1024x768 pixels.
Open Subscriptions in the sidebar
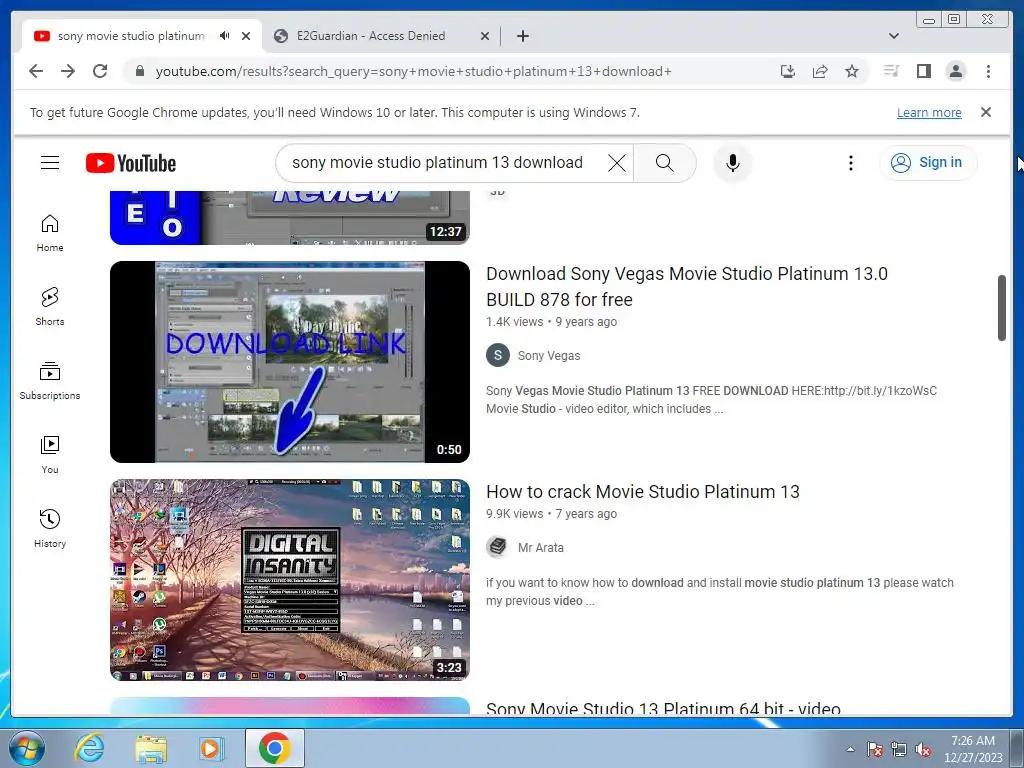point(50,381)
